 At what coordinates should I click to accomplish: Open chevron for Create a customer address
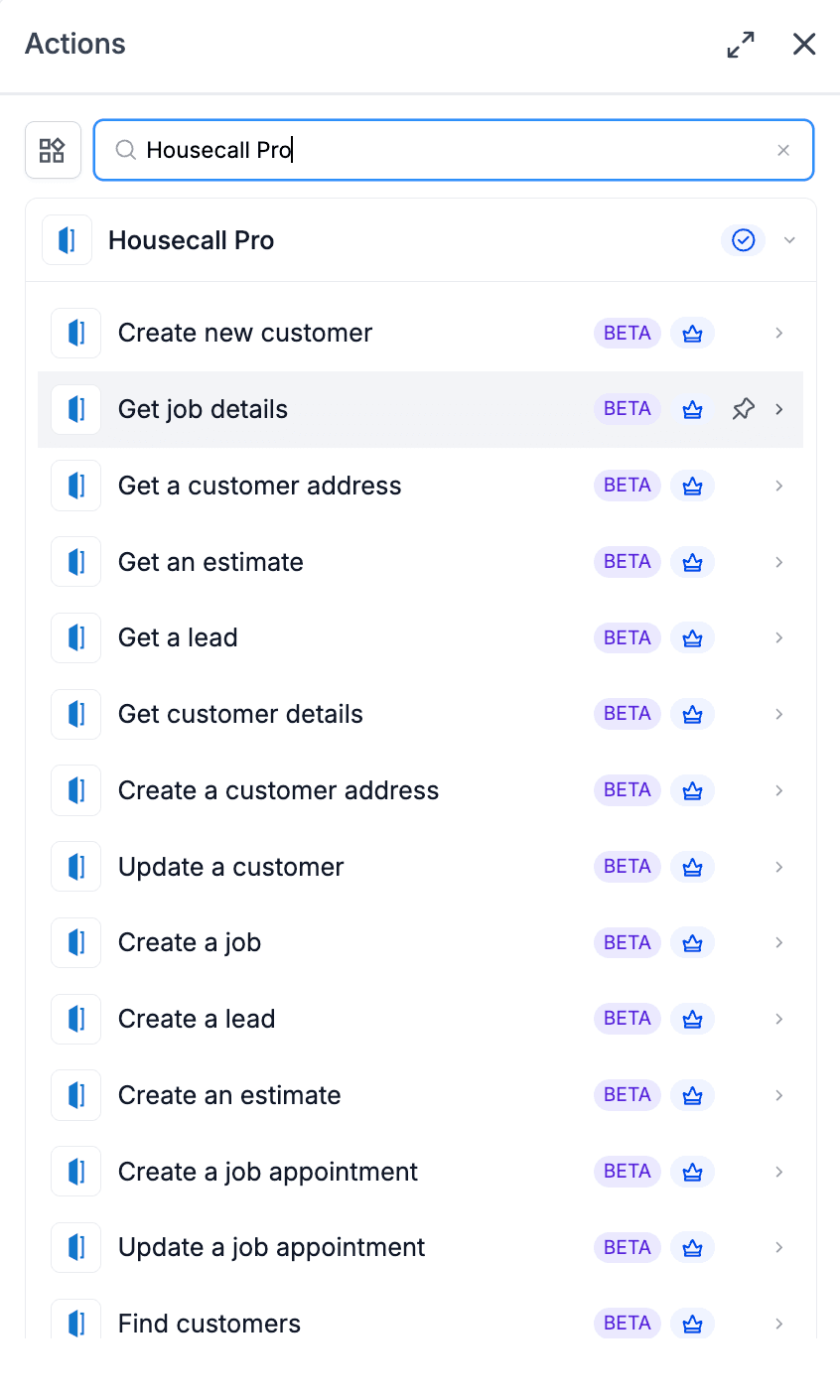779,790
